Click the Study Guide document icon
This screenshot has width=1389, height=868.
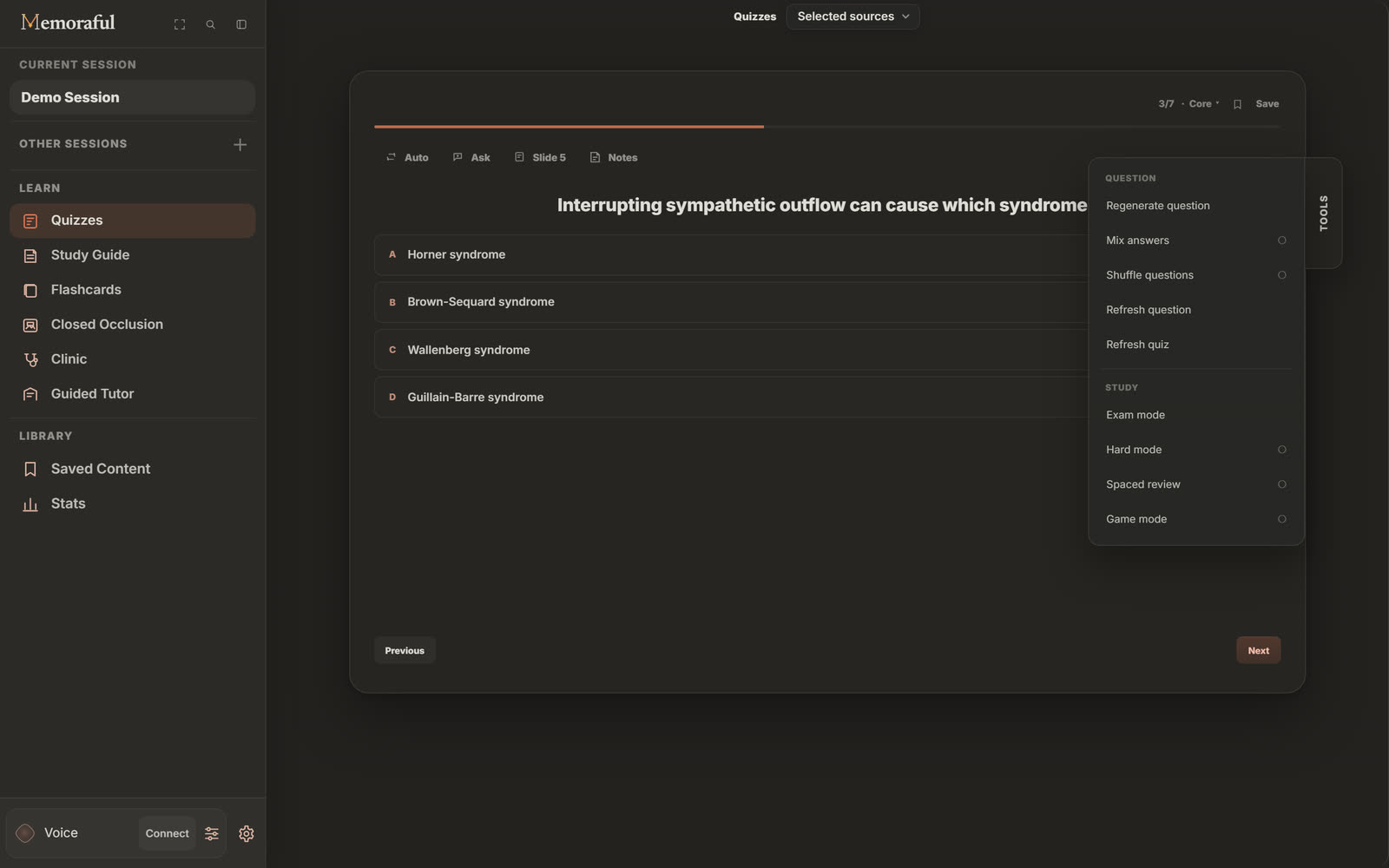click(x=30, y=256)
